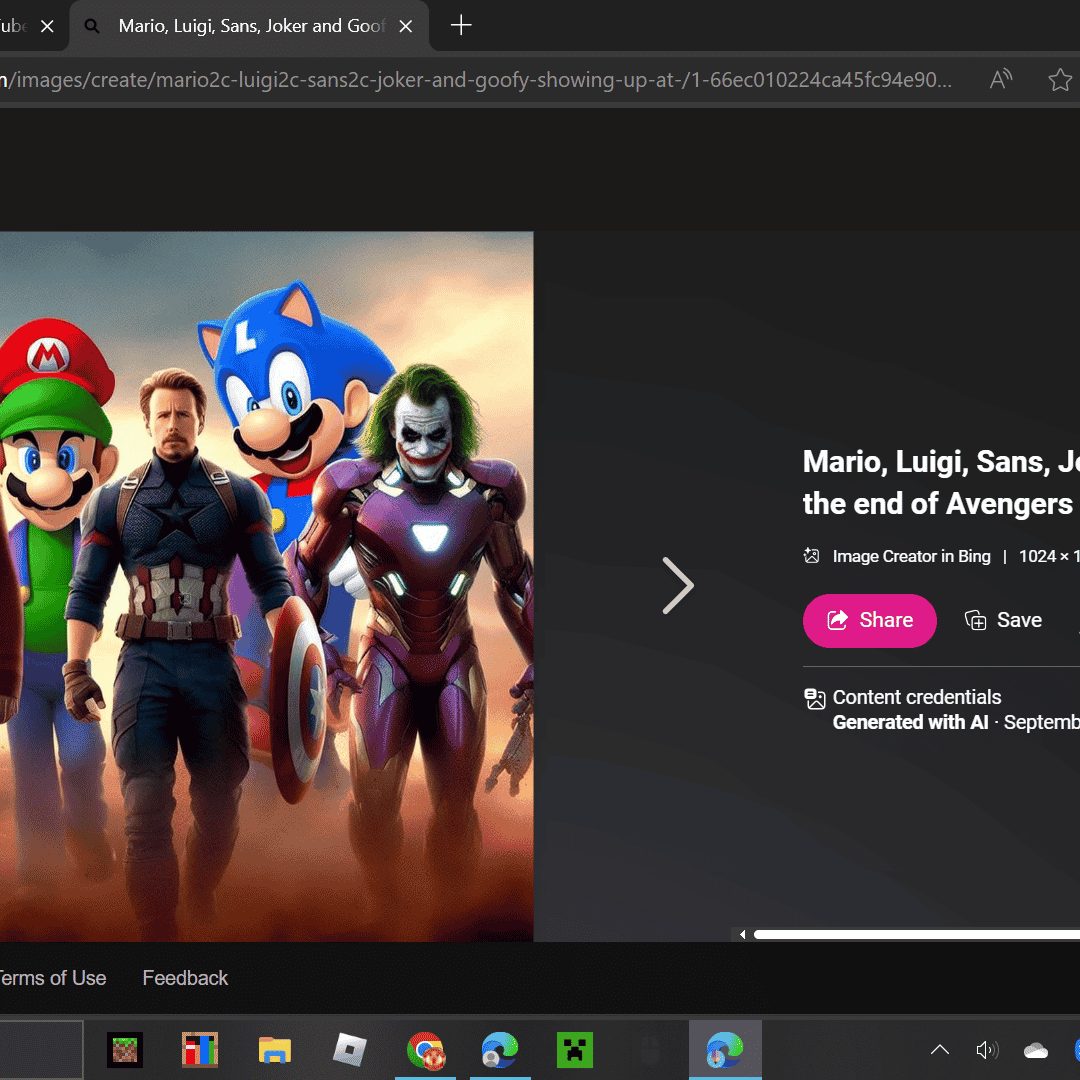Screen dimensions: 1080x1080
Task: Add this page to favorites with the star icon
Action: click(x=1059, y=80)
